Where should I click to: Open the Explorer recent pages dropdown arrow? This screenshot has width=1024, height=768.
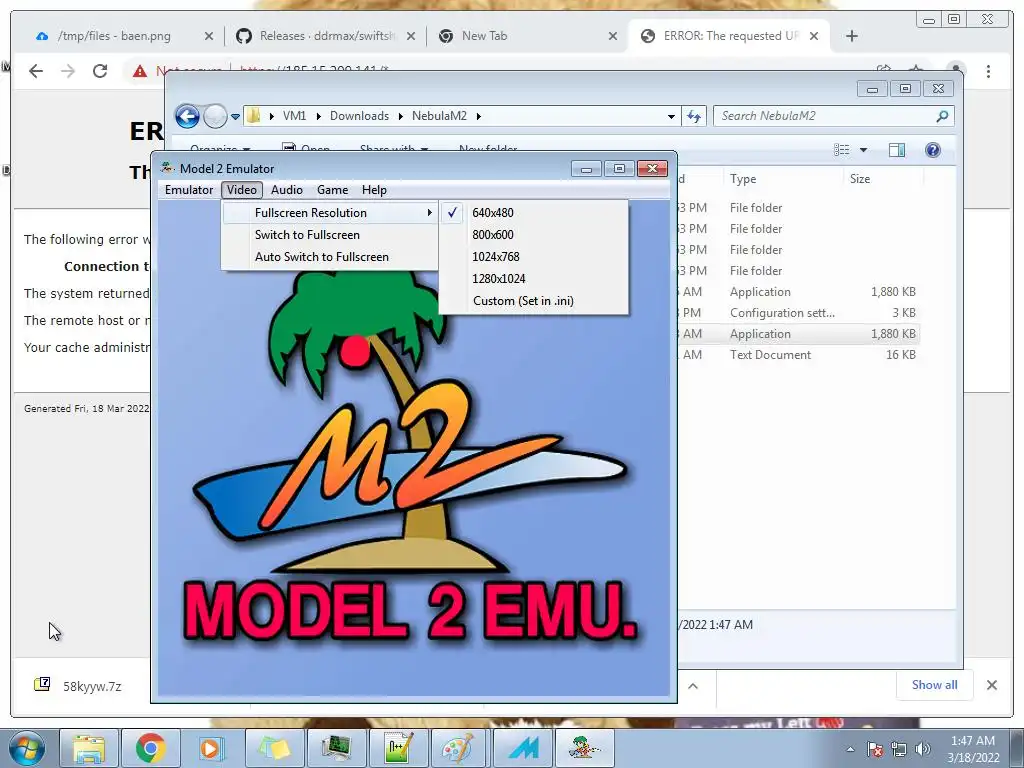[x=235, y=117]
